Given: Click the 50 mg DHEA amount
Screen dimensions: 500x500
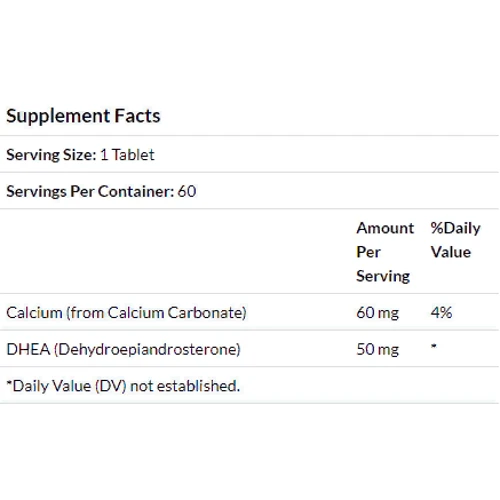Looking at the screenshot, I should [x=377, y=349].
